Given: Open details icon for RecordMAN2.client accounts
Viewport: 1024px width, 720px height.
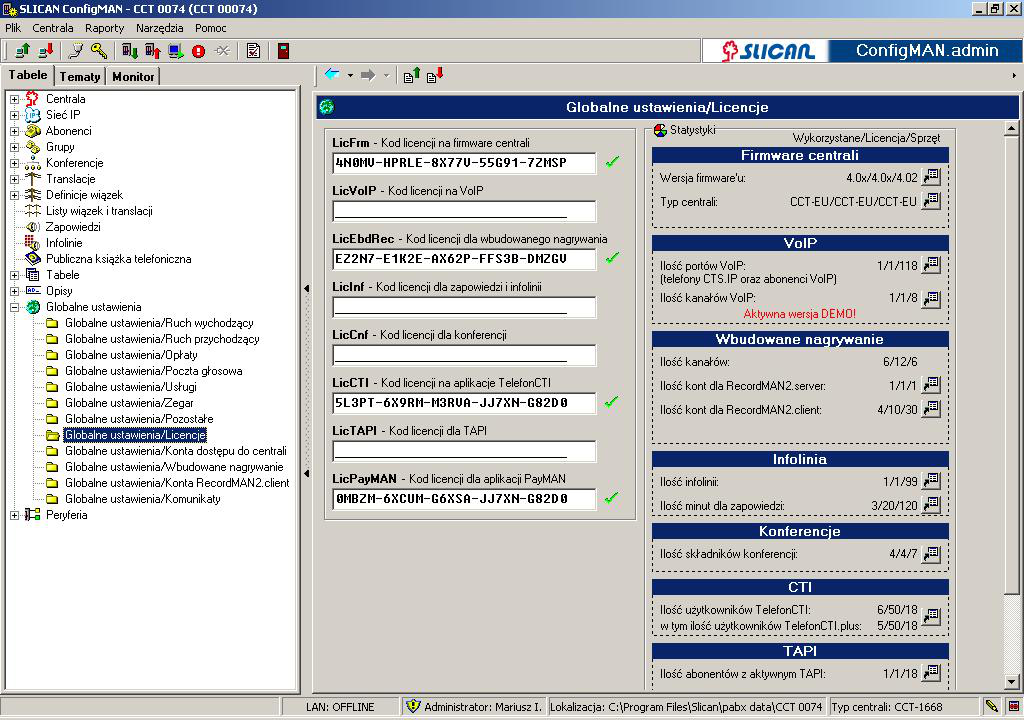Looking at the screenshot, I should pos(931,408).
